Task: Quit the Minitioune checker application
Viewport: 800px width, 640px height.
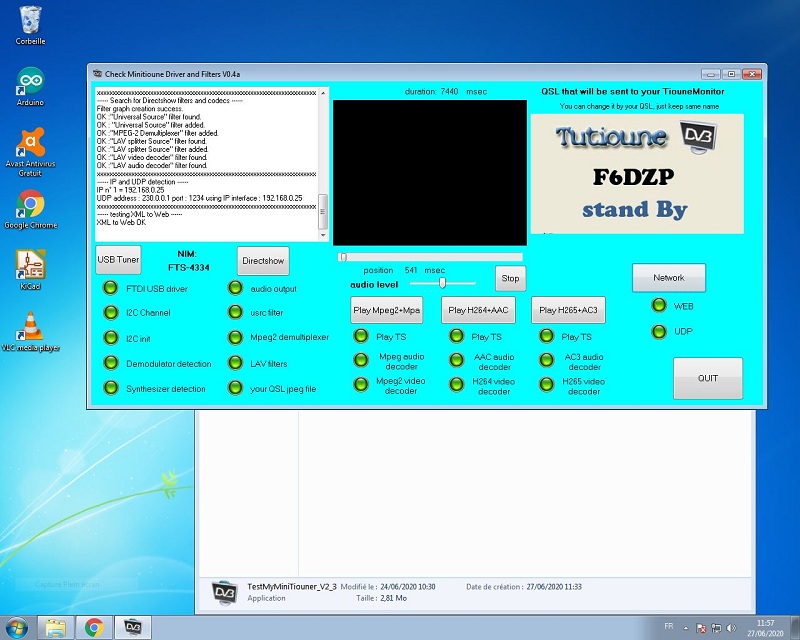Action: coord(707,378)
